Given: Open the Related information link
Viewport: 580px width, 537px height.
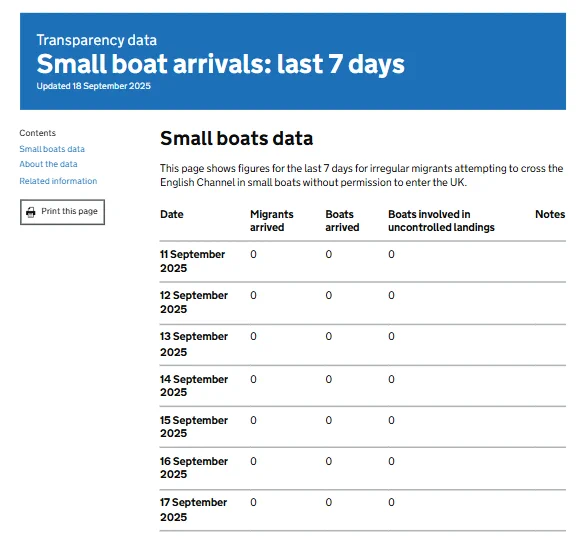Looking at the screenshot, I should (58, 181).
